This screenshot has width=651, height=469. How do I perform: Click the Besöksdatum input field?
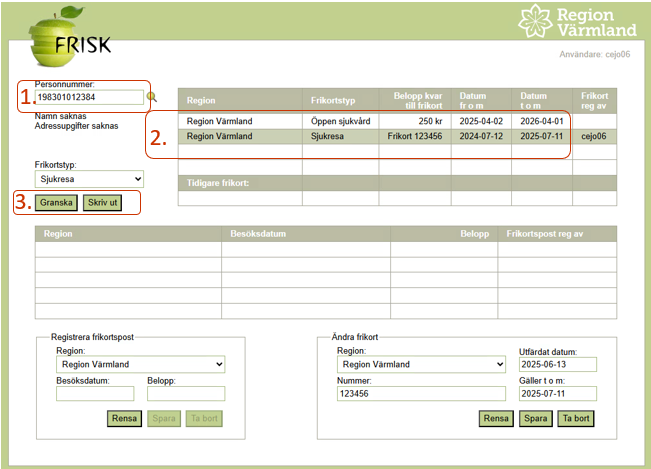point(95,394)
